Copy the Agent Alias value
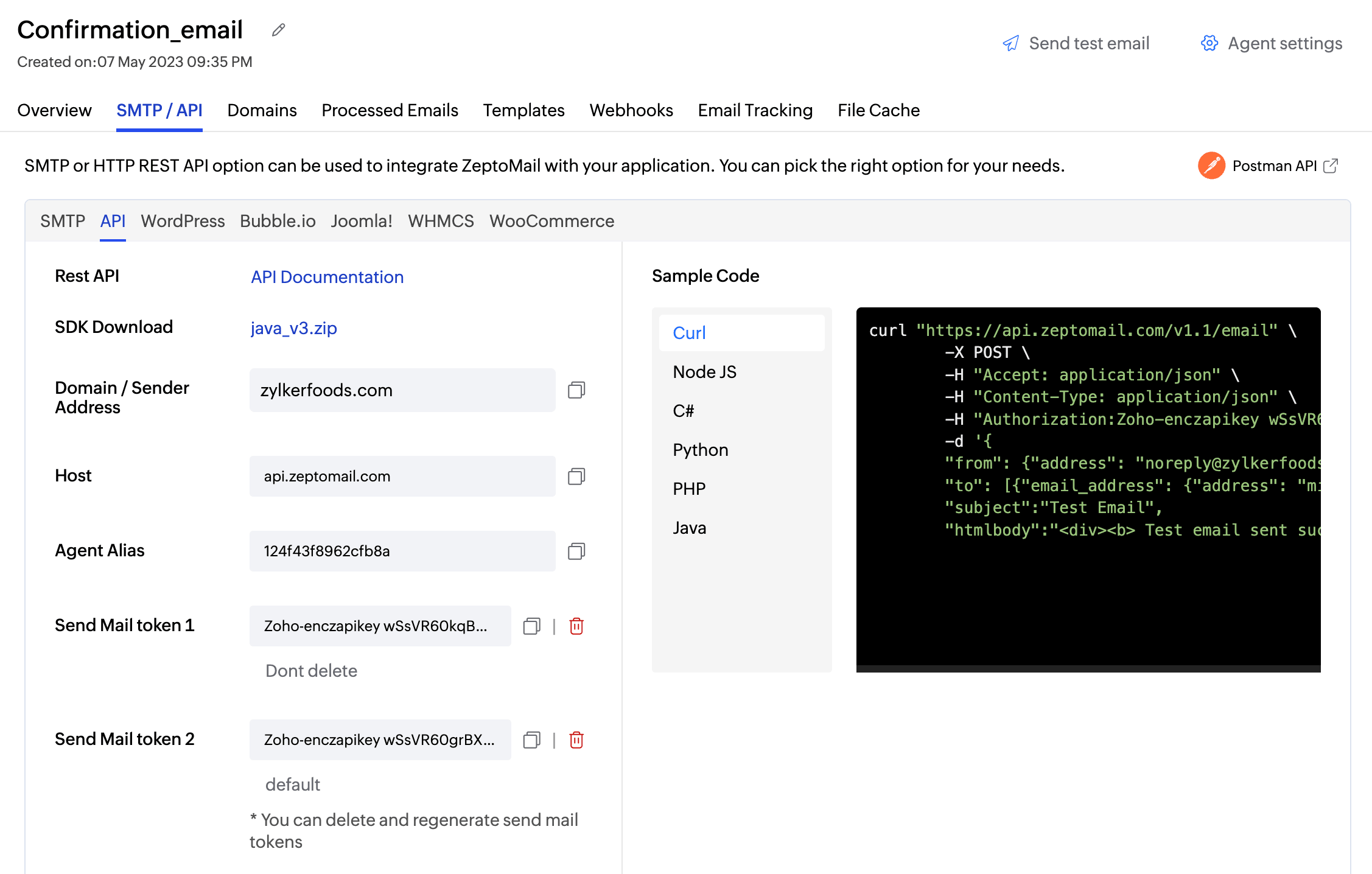 576,551
